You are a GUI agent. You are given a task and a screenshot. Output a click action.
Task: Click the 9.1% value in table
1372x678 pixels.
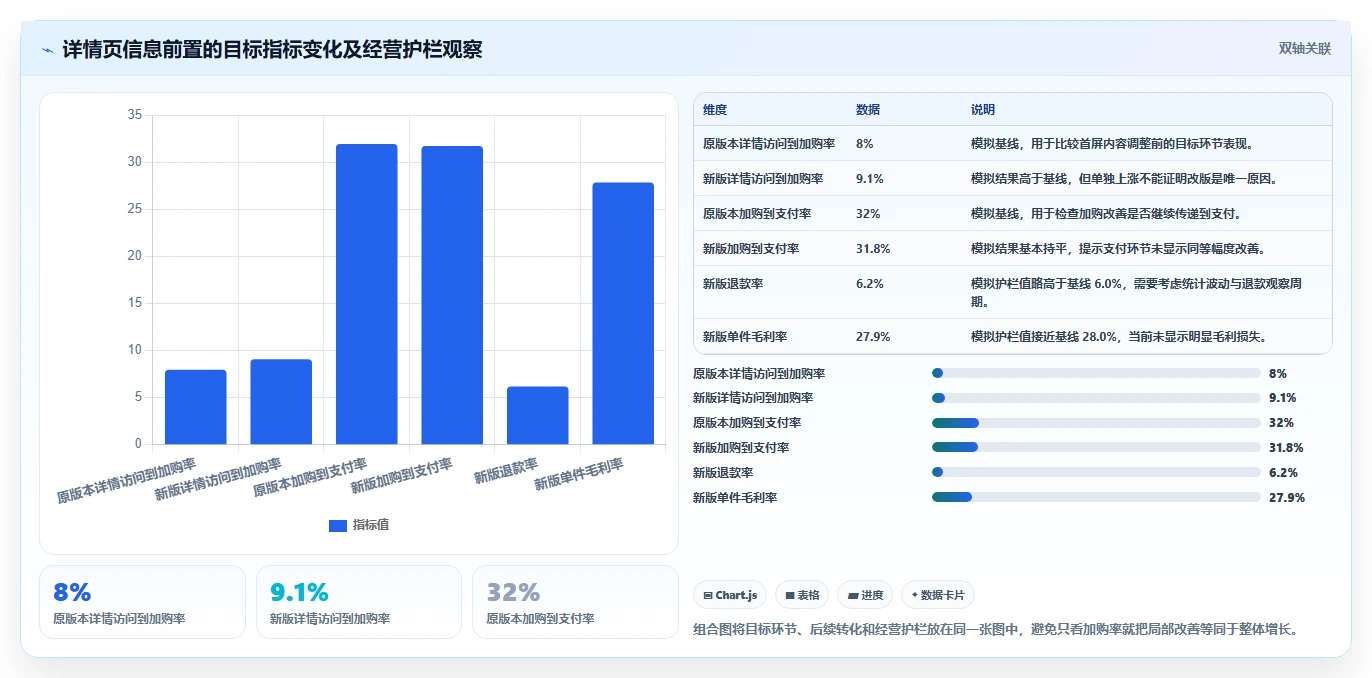point(870,178)
